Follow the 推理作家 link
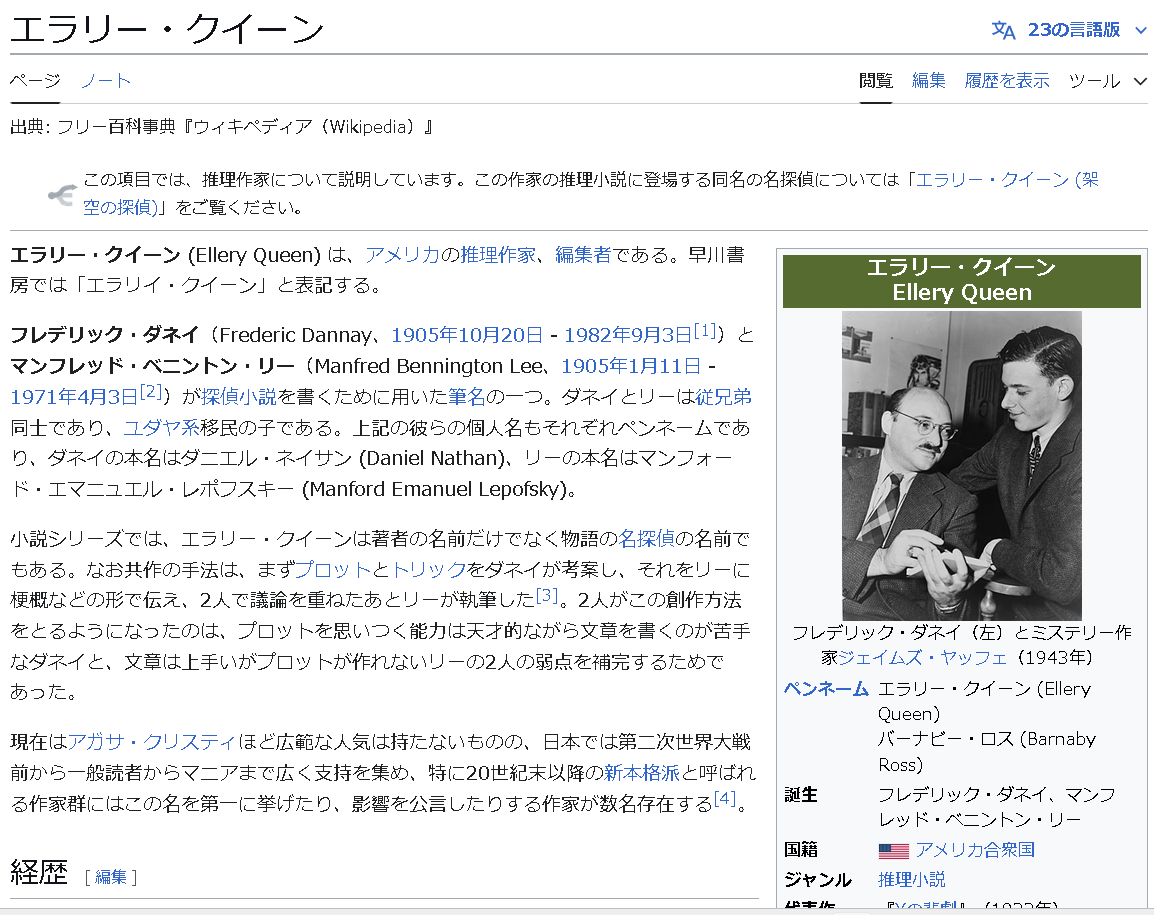Image resolution: width=1154 pixels, height=915 pixels. pyautogui.click(x=498, y=255)
